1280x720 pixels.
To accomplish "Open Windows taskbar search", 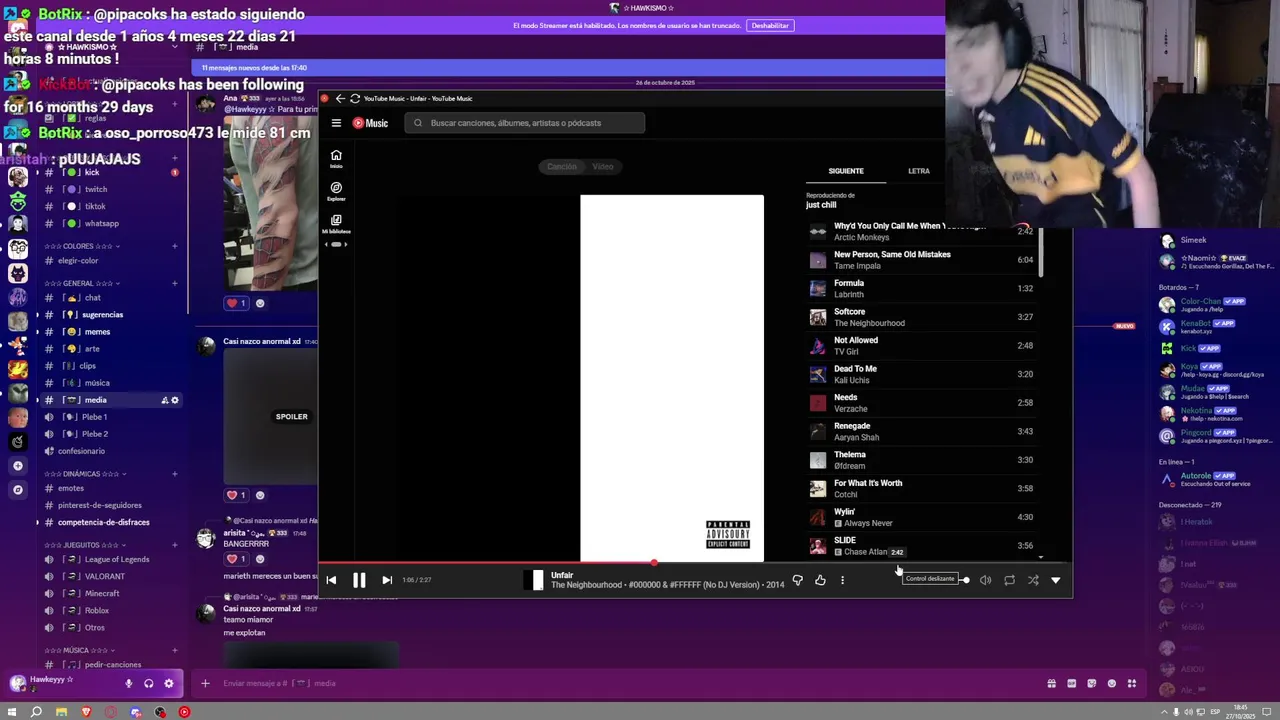I will (36, 712).
